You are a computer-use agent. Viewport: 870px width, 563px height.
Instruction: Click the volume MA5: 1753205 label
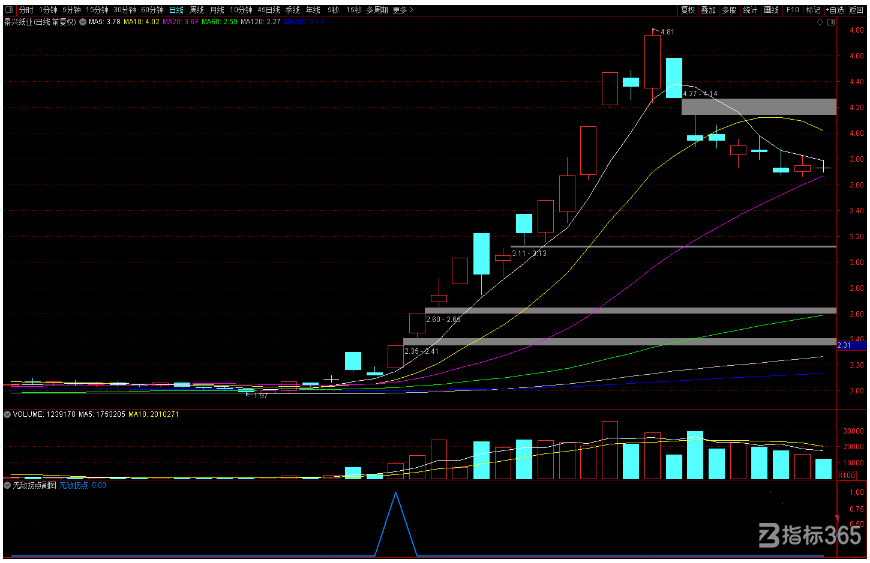(102, 414)
